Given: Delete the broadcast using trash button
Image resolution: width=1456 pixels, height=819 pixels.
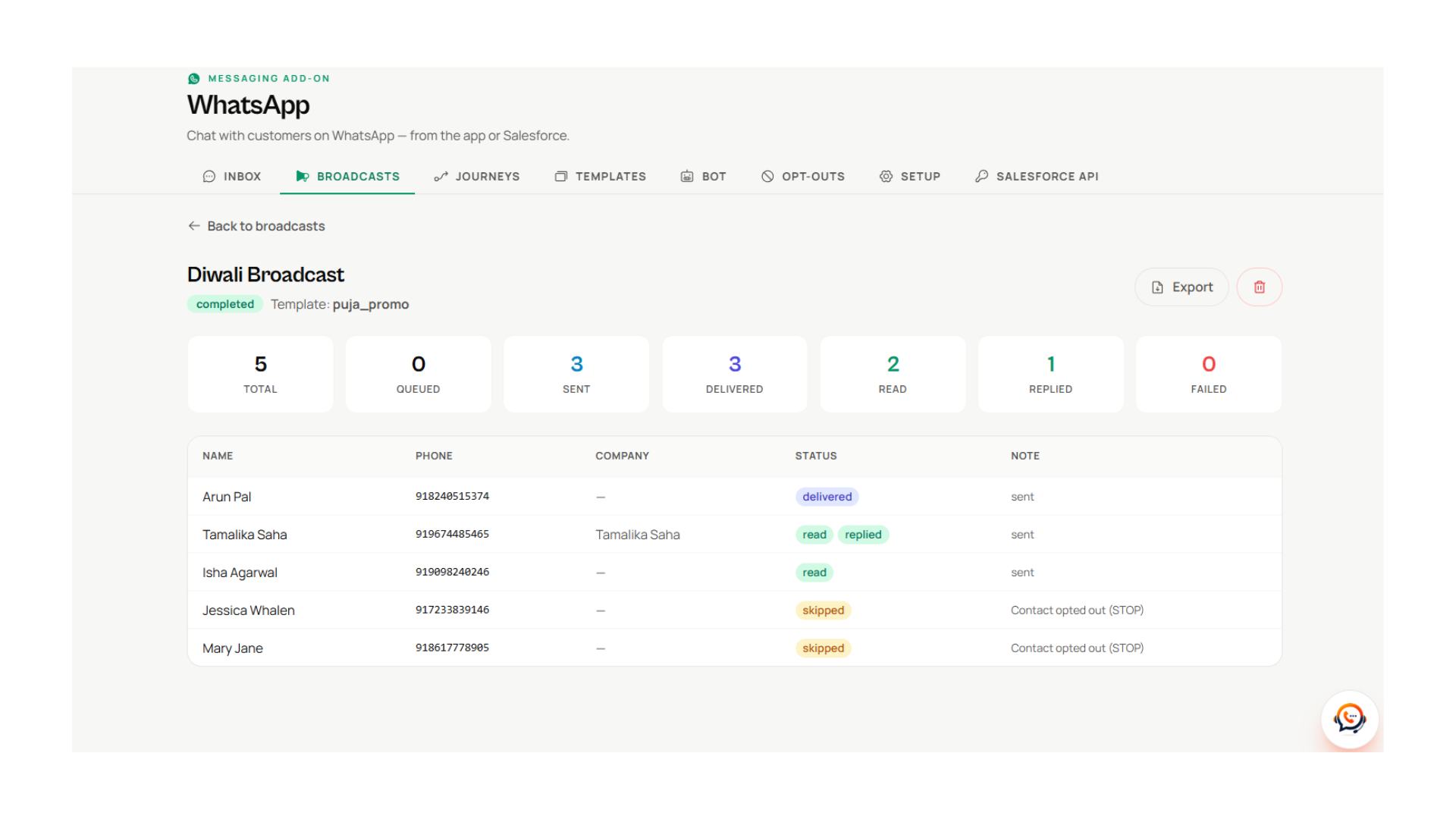Looking at the screenshot, I should 1260,287.
